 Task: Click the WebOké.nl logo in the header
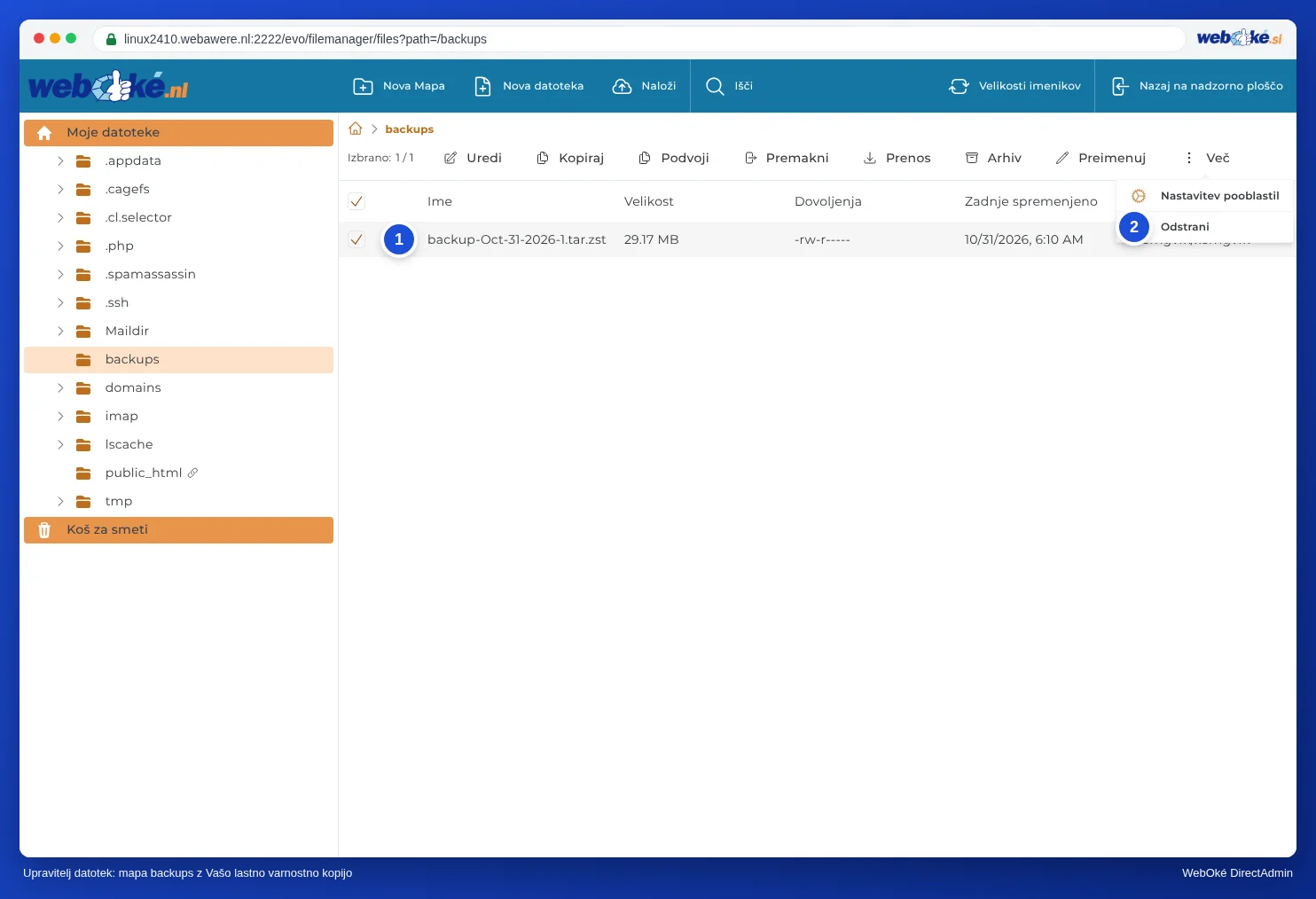tap(108, 86)
